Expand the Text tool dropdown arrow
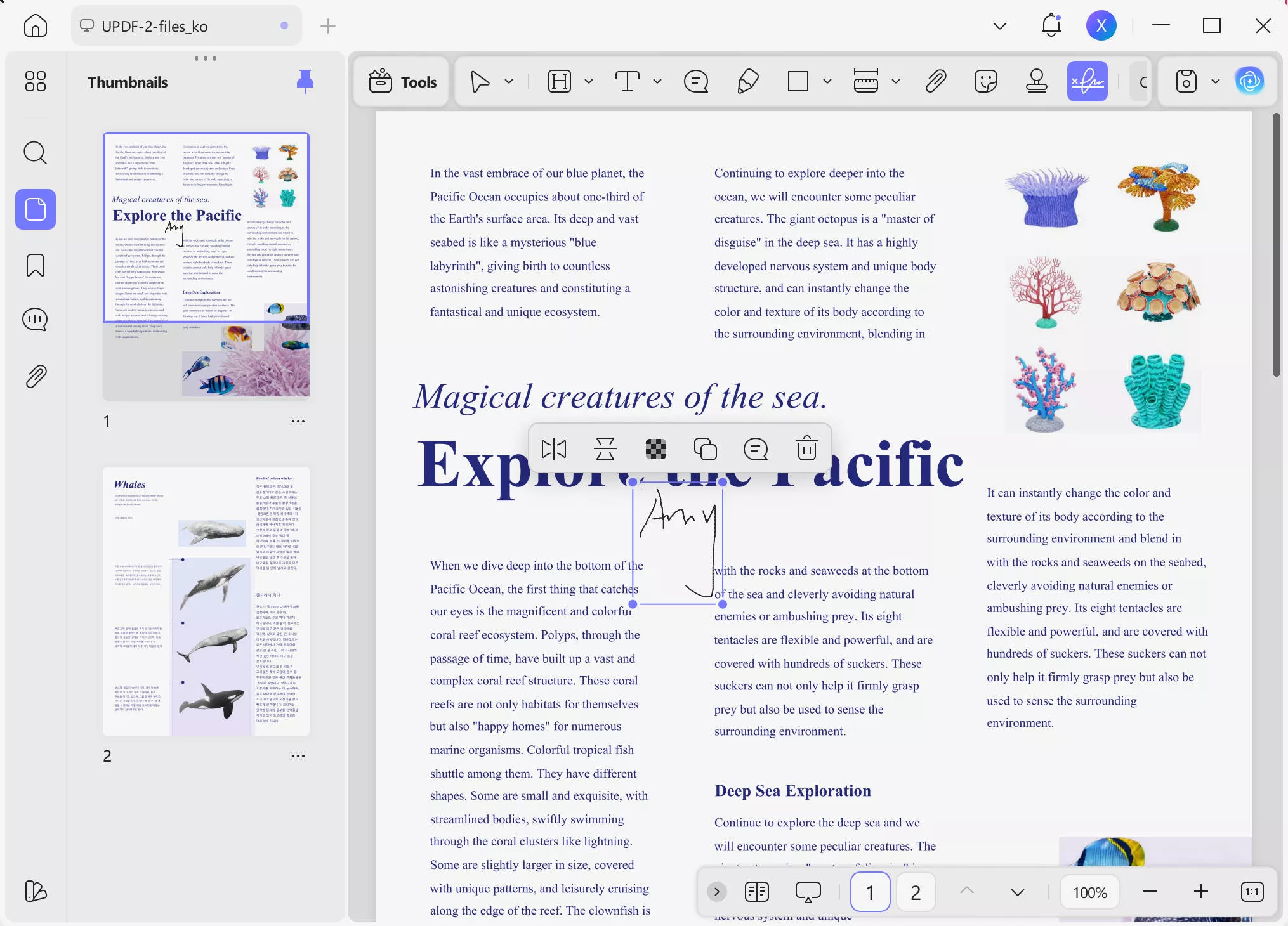Viewport: 1288px width, 926px height. (657, 81)
